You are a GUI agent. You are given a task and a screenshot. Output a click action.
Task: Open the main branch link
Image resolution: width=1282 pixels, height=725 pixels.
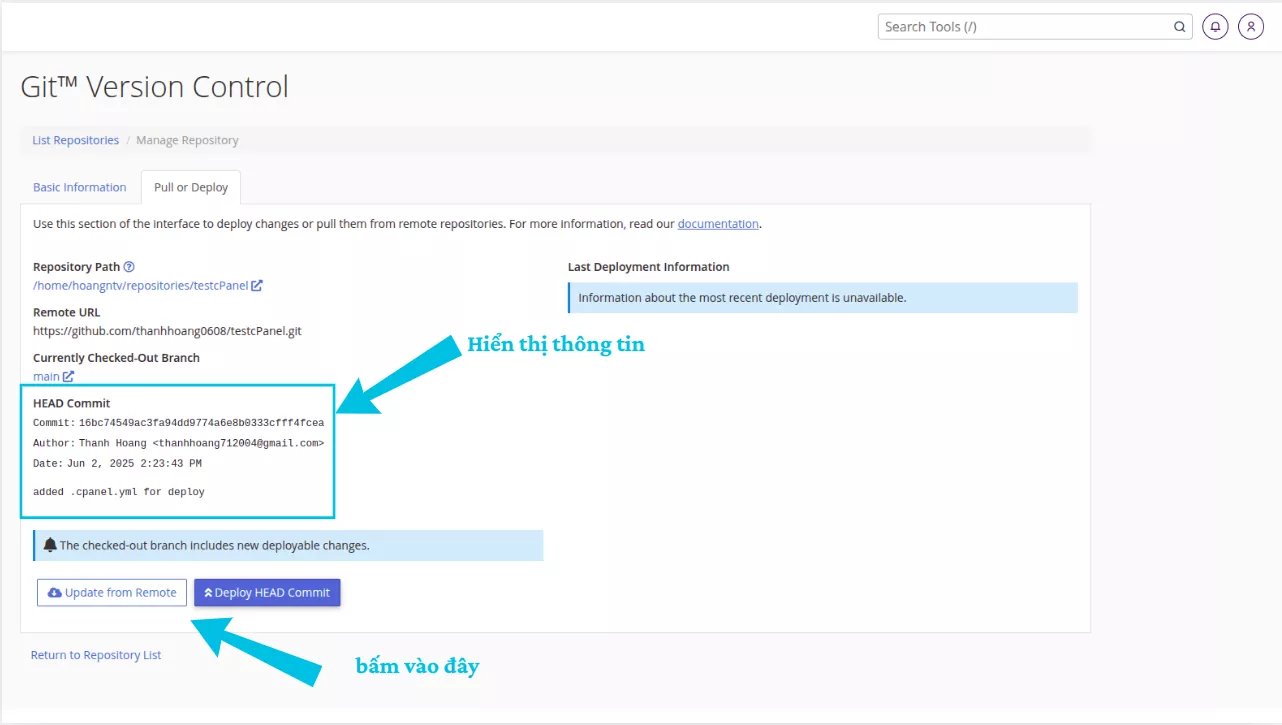(44, 376)
